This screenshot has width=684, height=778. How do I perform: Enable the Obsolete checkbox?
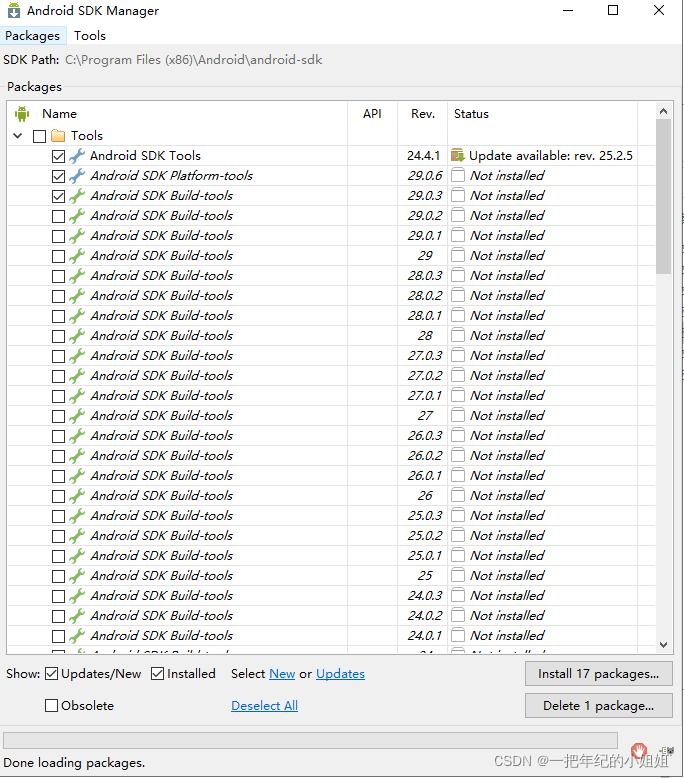(x=52, y=706)
